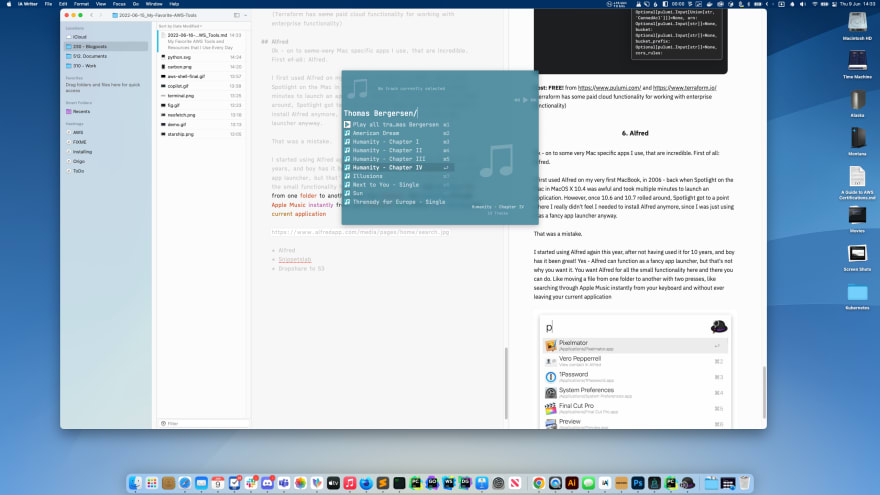Image resolution: width=880 pixels, height=495 pixels.
Task: Open Messages app in the dock
Action: coord(588,483)
